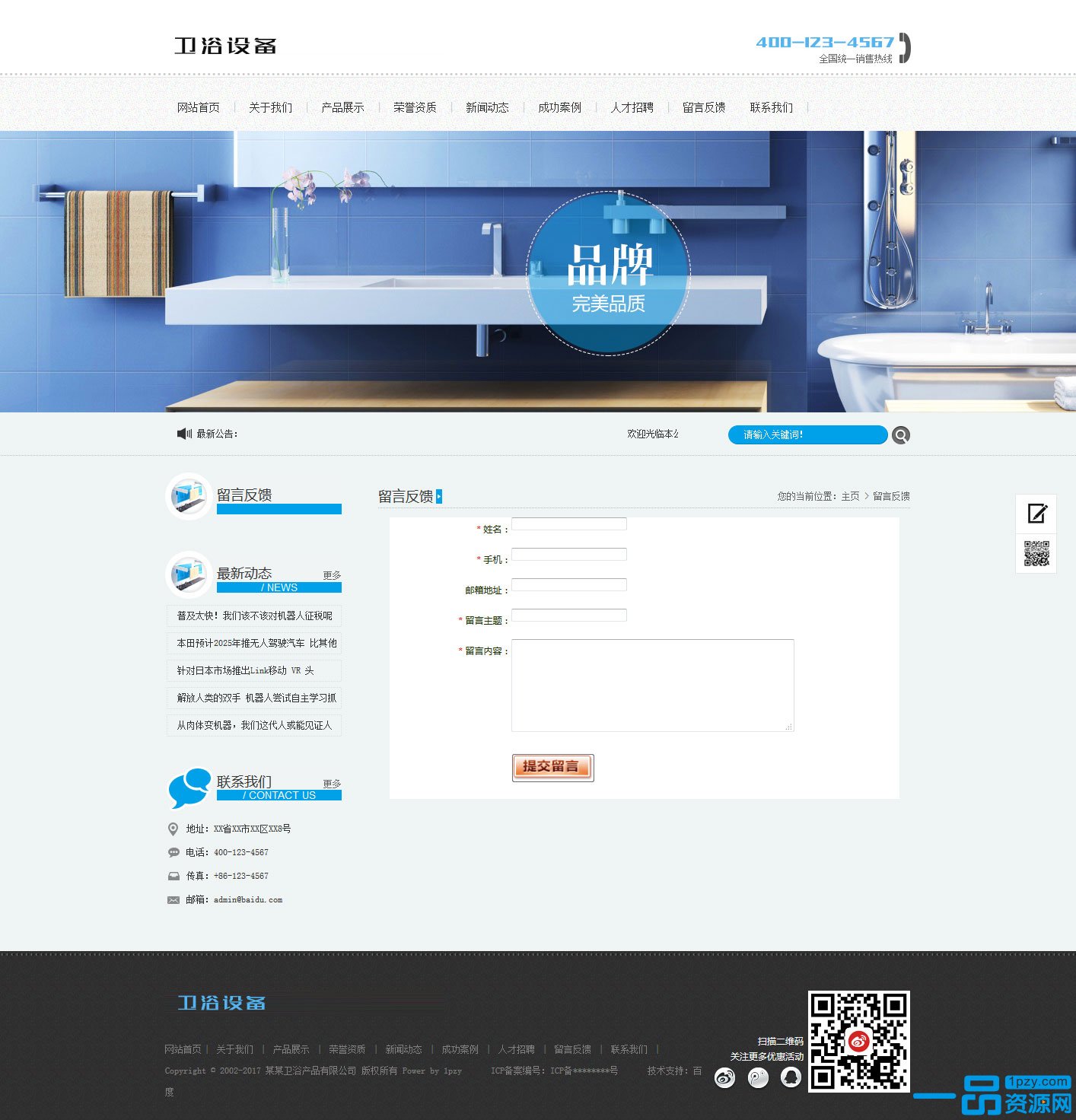
Task: Click footer link 新闻动态
Action: coord(404,1049)
